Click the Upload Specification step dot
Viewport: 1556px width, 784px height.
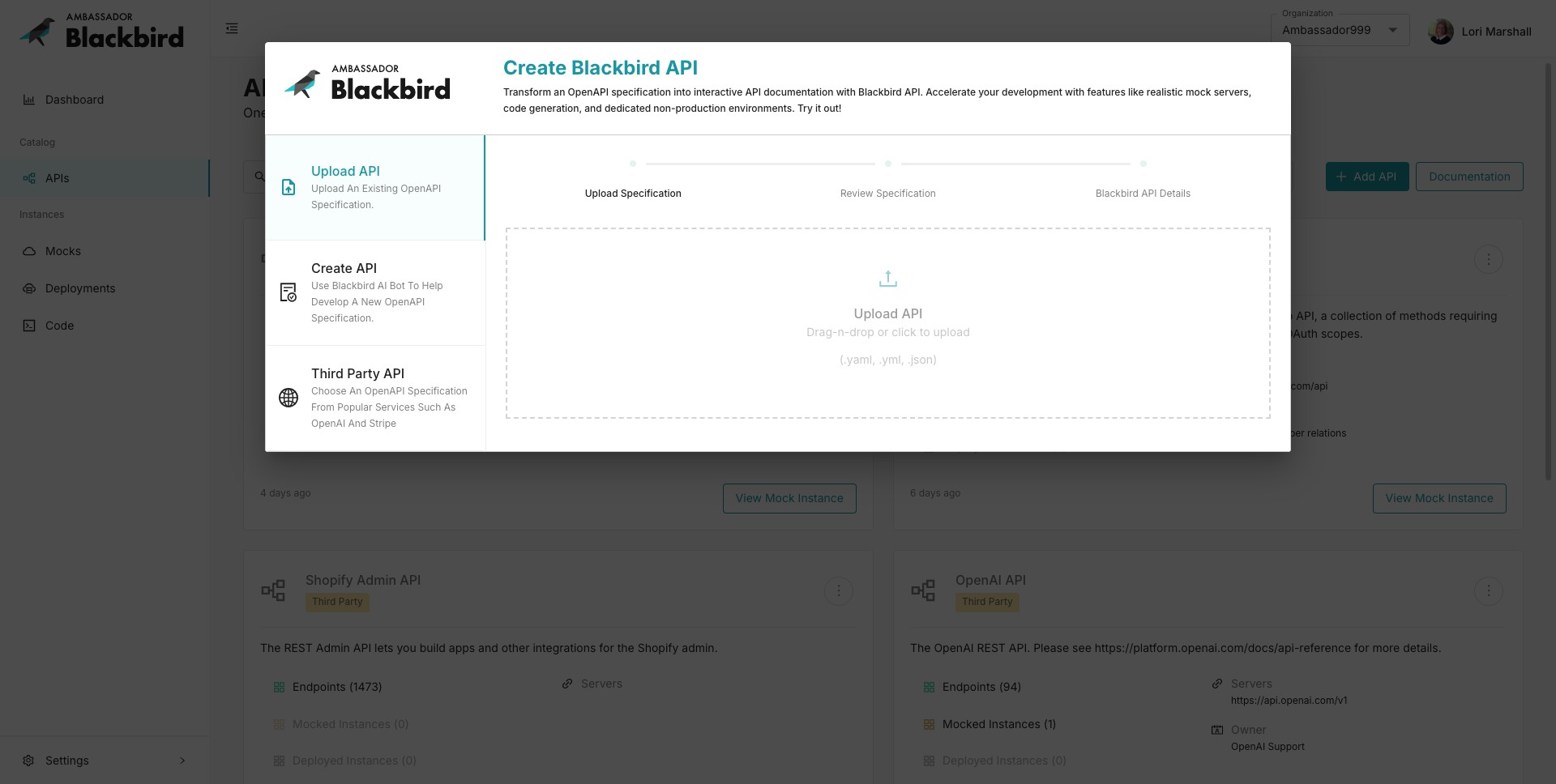633,164
